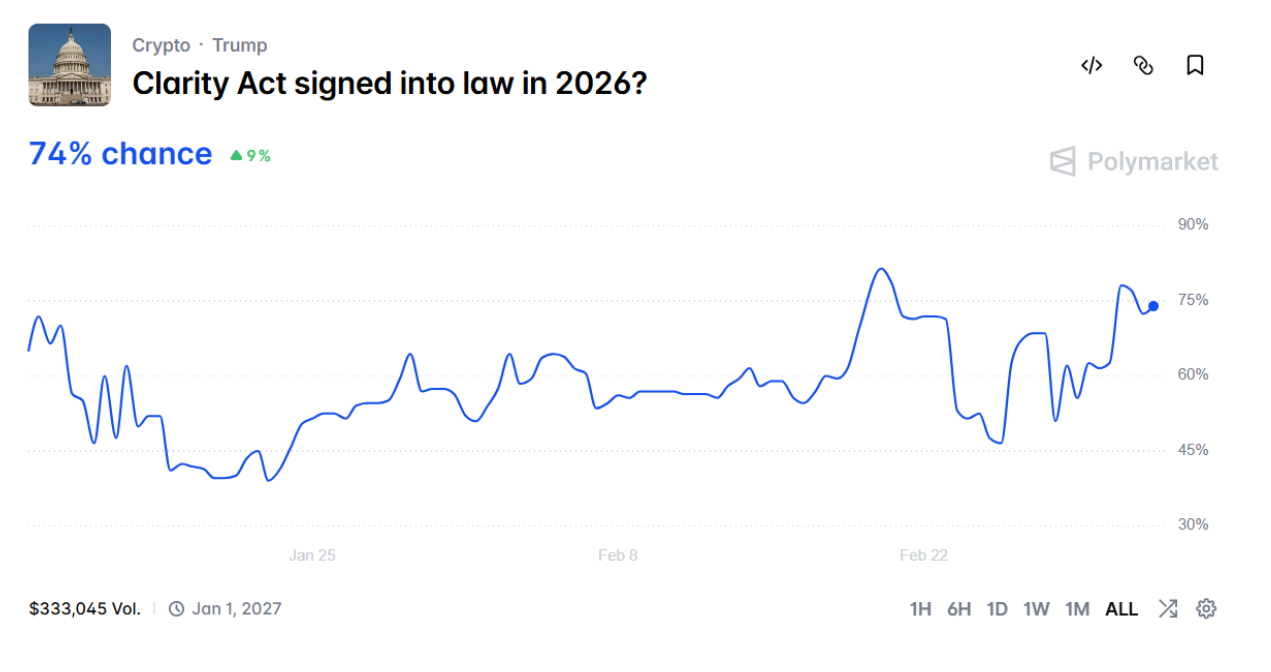Switch to the 1M range
This screenshot has height=672, width=1271.
[1077, 609]
